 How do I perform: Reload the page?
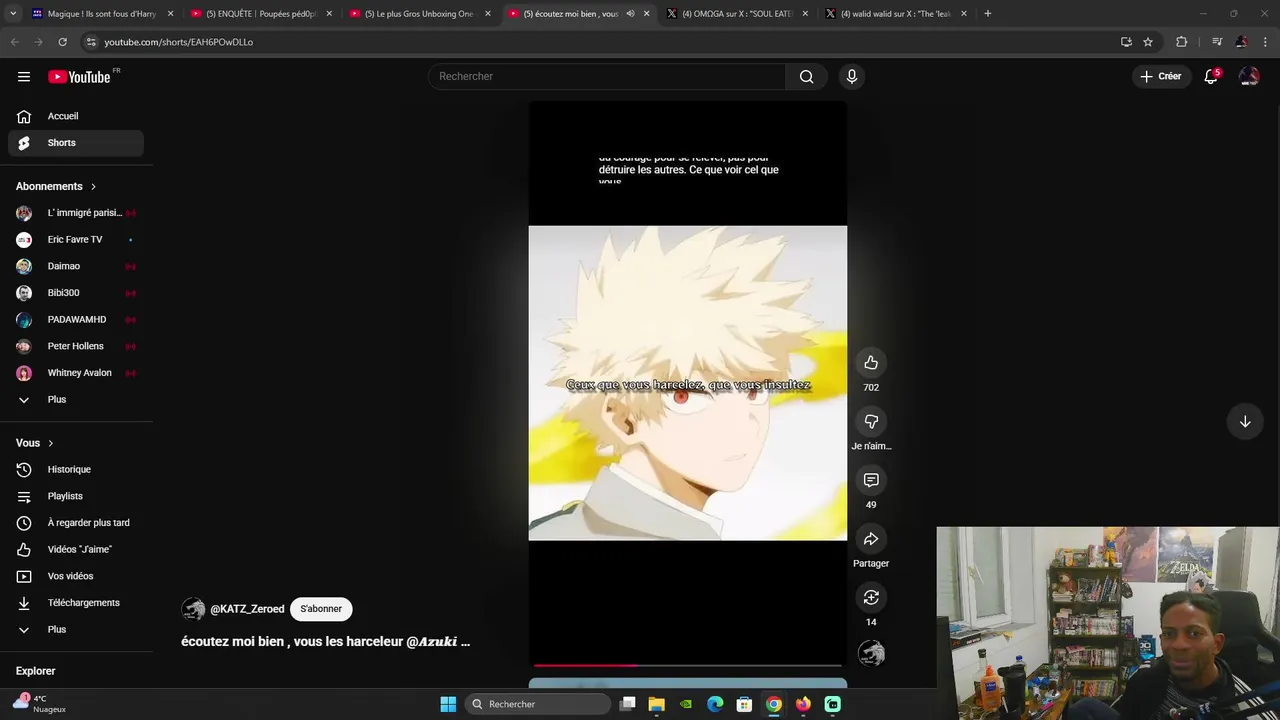[x=62, y=42]
